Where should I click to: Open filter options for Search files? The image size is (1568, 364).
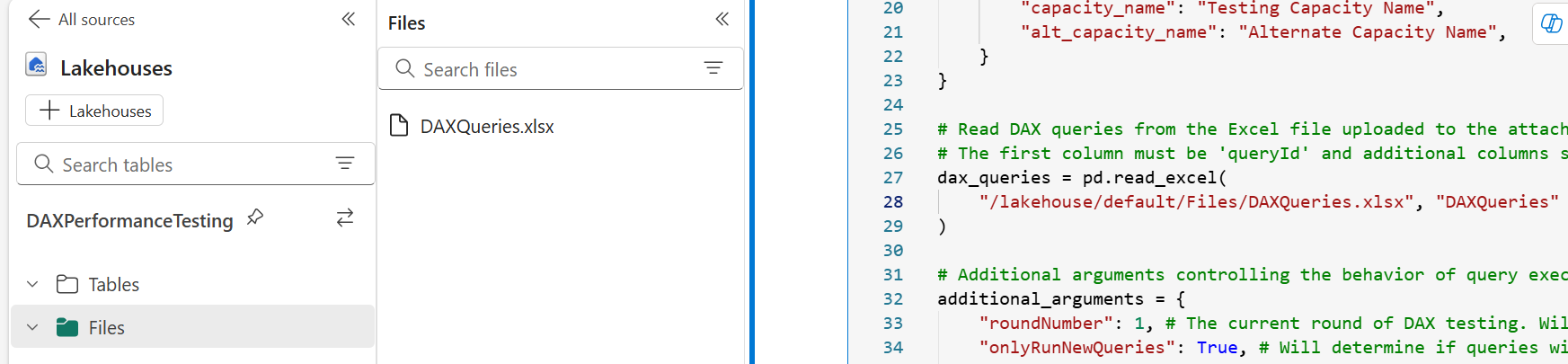click(713, 68)
